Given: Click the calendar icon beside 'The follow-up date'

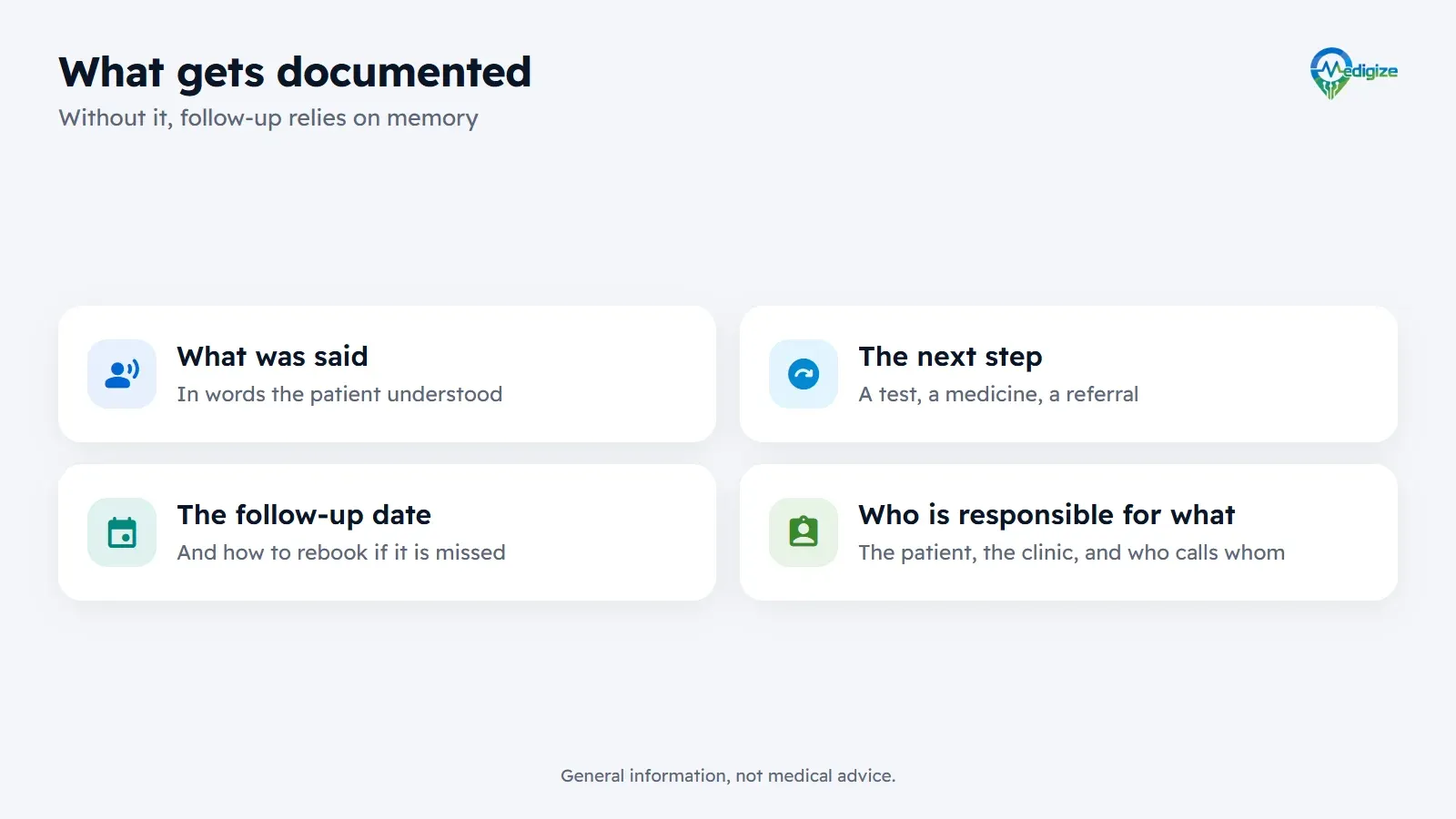Looking at the screenshot, I should 122,532.
